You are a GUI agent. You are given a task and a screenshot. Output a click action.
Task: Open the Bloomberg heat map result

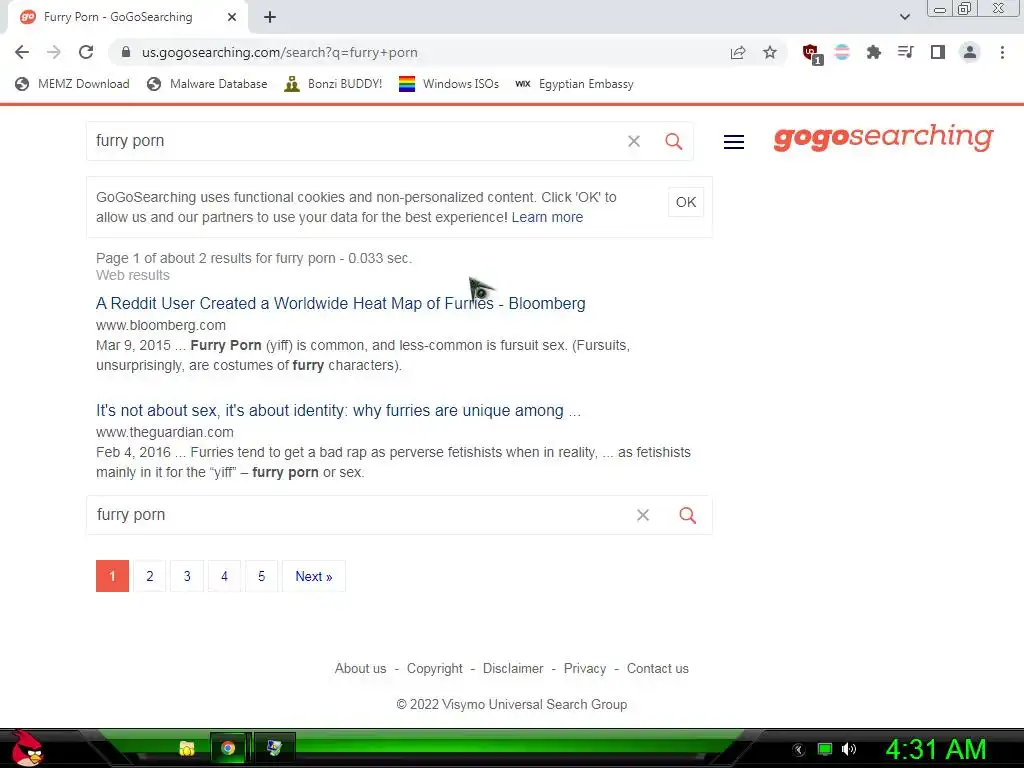coord(340,304)
